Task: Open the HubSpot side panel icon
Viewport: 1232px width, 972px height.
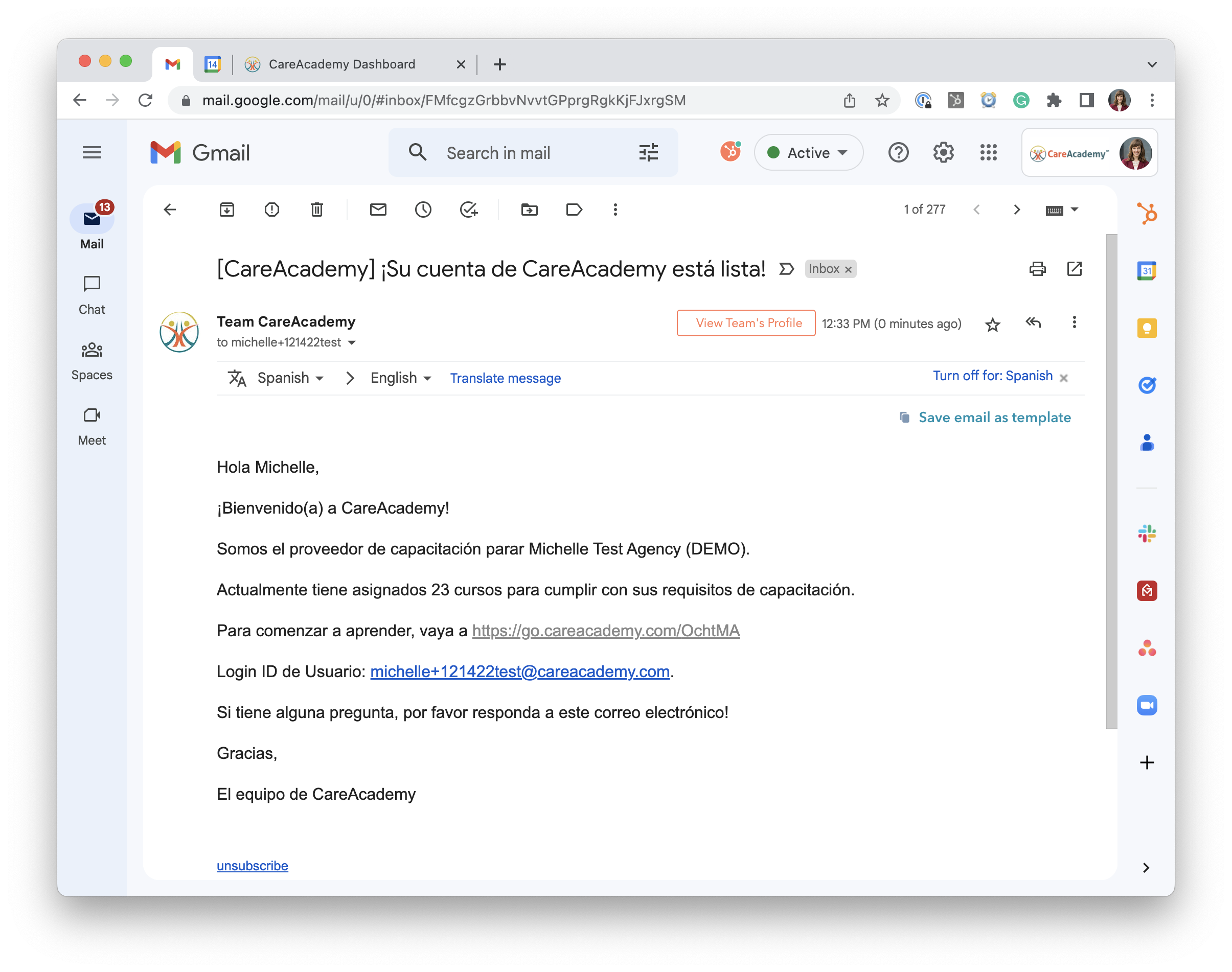Action: point(1147,214)
